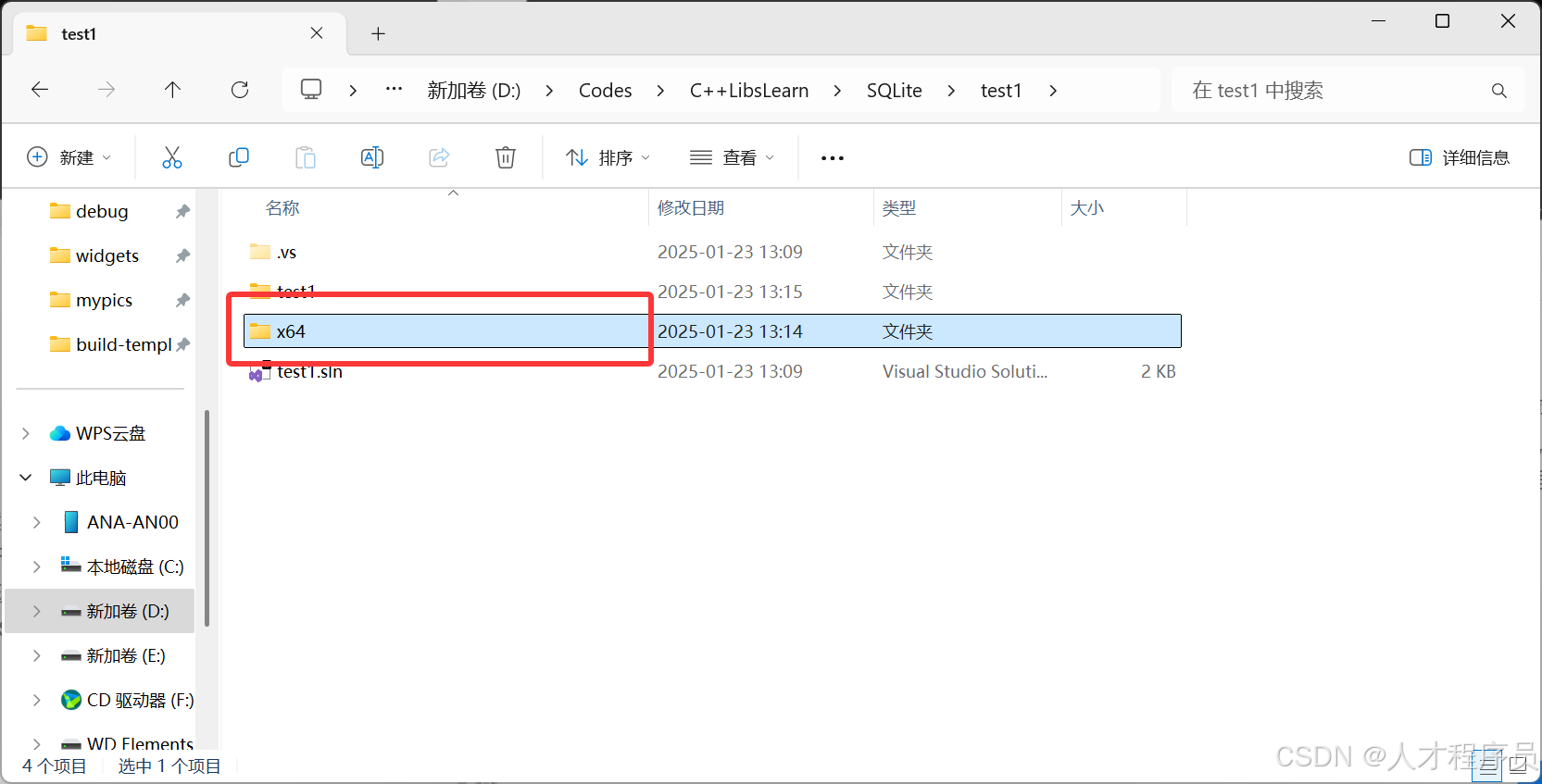Expand the 新加卷 (E:) node

pyautogui.click(x=37, y=655)
